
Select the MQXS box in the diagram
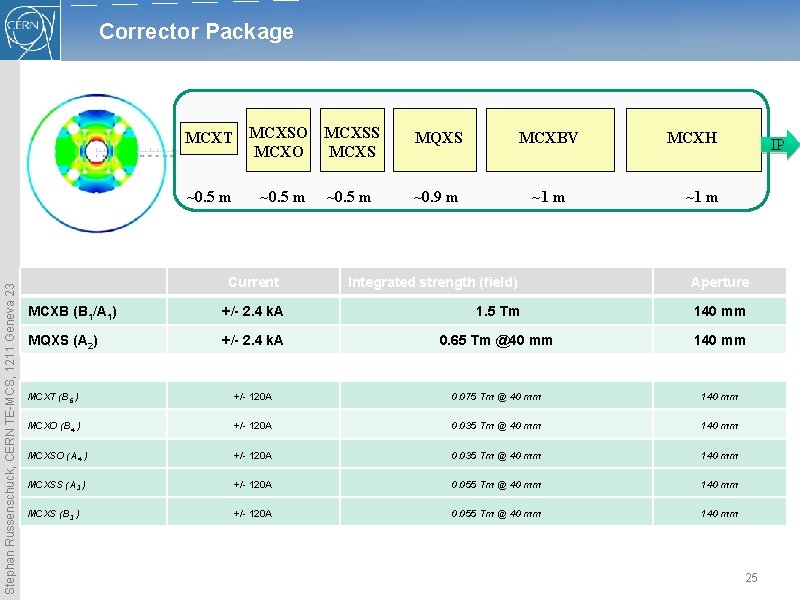435,140
